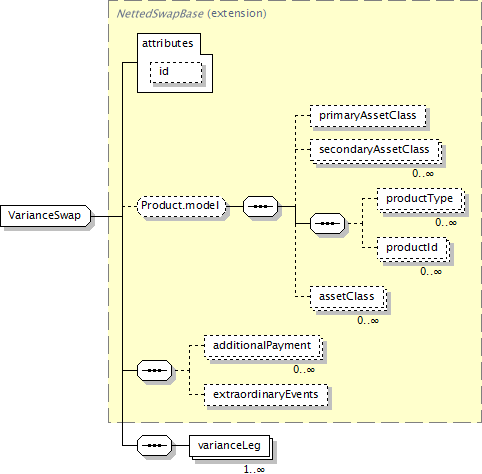
Task: Click sequence icon before varianceLeg
Action: (x=155, y=445)
